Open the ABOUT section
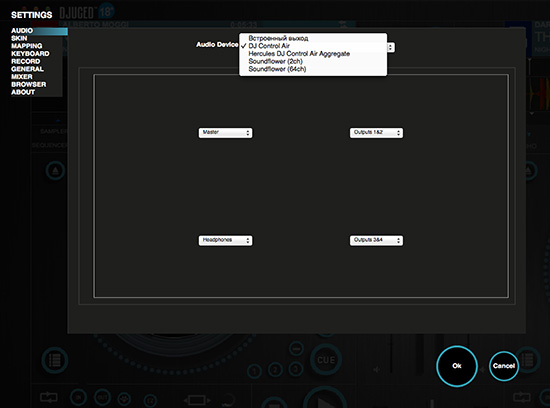 23,92
